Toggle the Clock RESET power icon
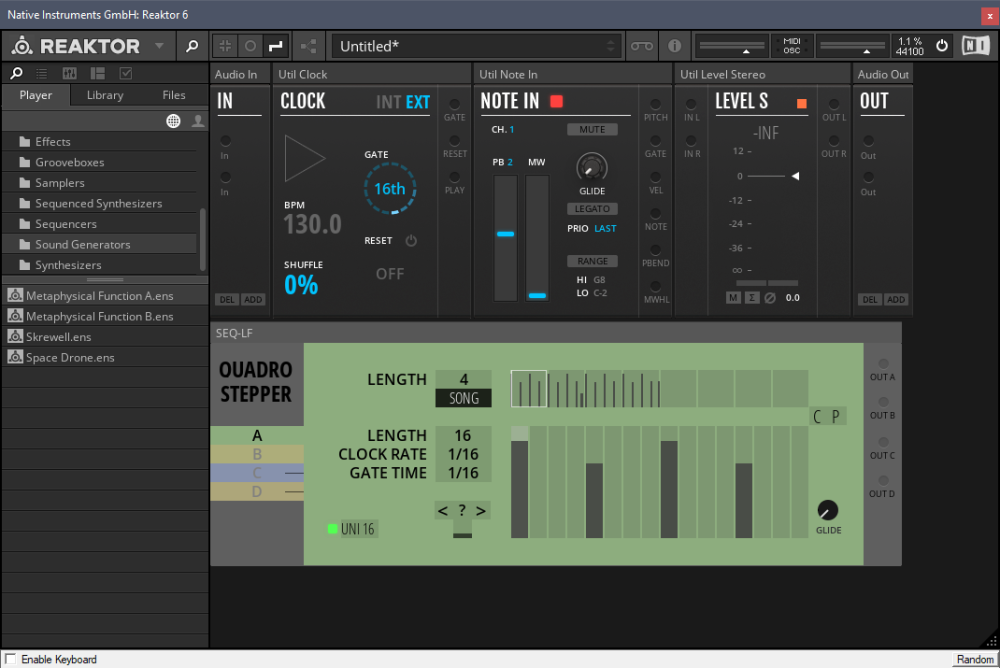 point(411,241)
